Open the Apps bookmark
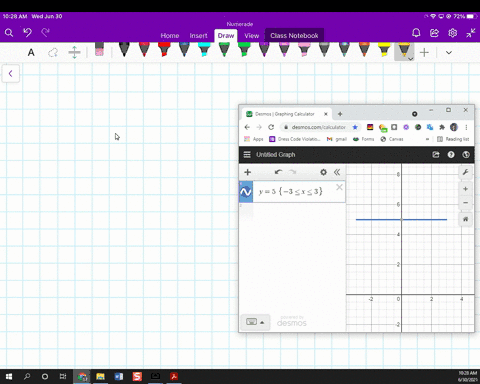This screenshot has width=480, height=384. pyautogui.click(x=254, y=139)
